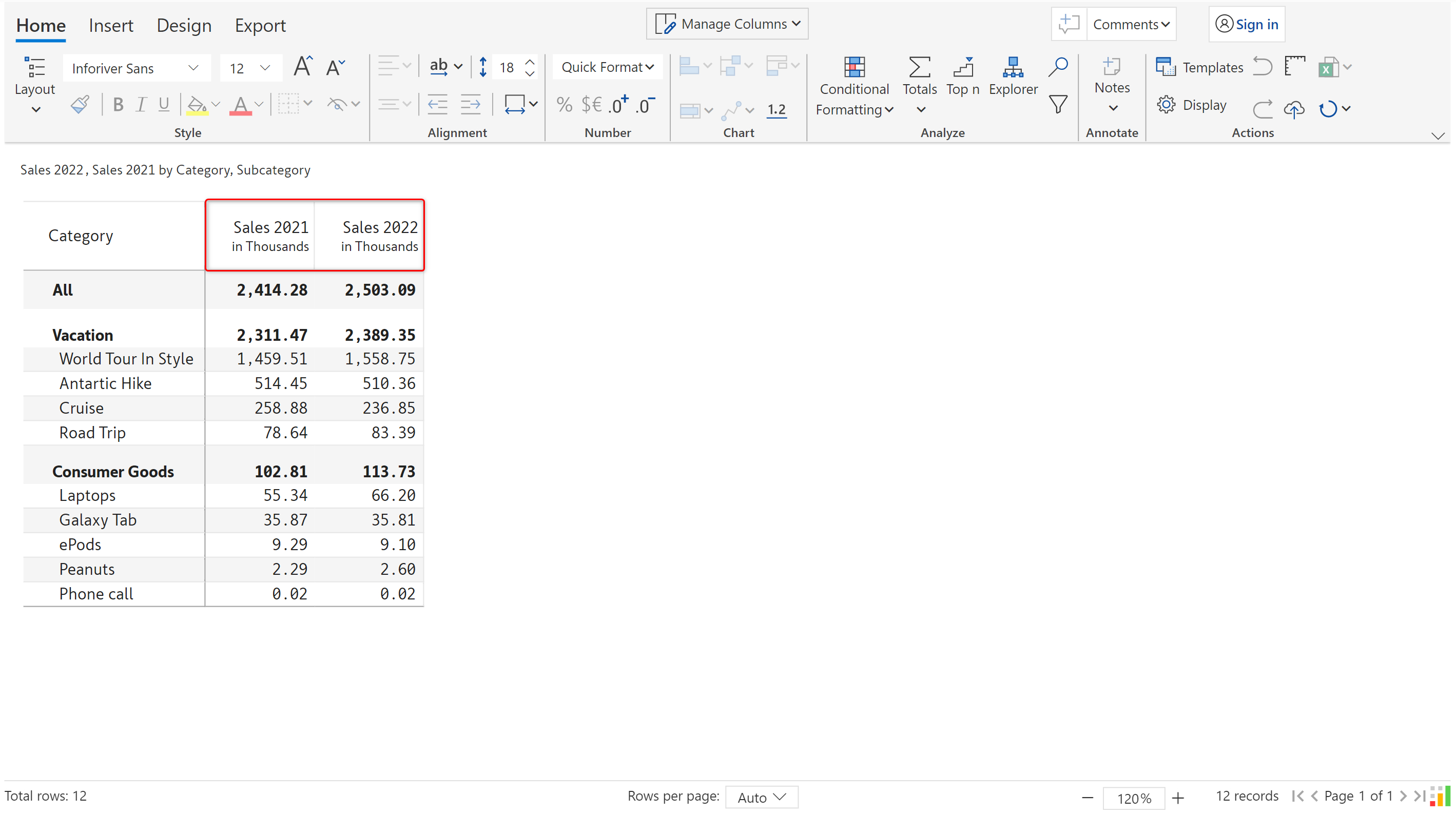
Task: Expand the Comments dropdown
Action: tap(1131, 24)
